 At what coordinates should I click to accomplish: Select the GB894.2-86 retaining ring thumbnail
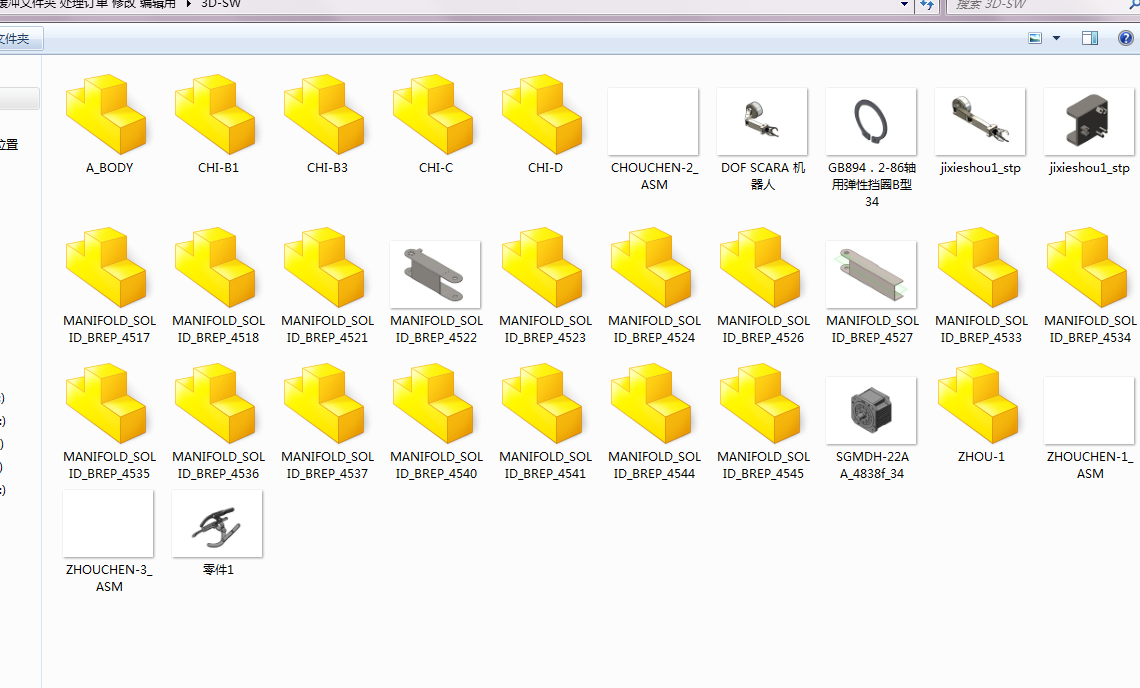coord(871,121)
